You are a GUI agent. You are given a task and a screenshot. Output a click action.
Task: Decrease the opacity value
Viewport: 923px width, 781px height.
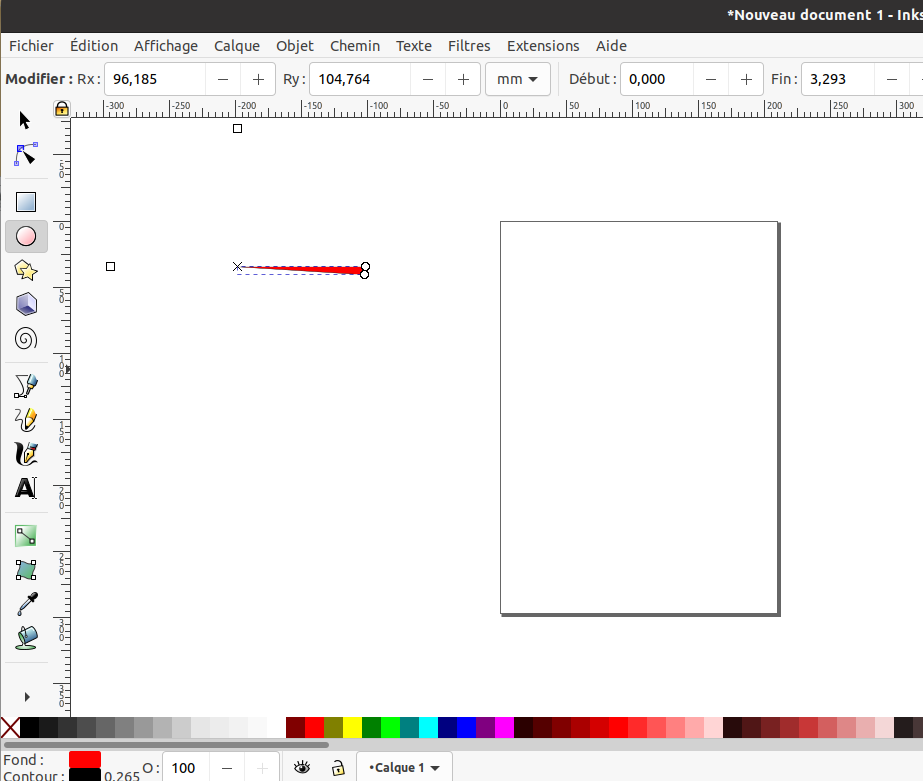pos(227,767)
